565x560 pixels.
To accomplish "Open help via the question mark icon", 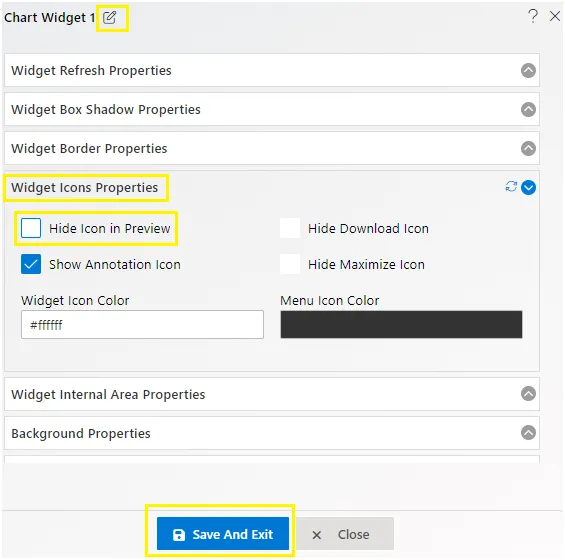I will pos(533,16).
